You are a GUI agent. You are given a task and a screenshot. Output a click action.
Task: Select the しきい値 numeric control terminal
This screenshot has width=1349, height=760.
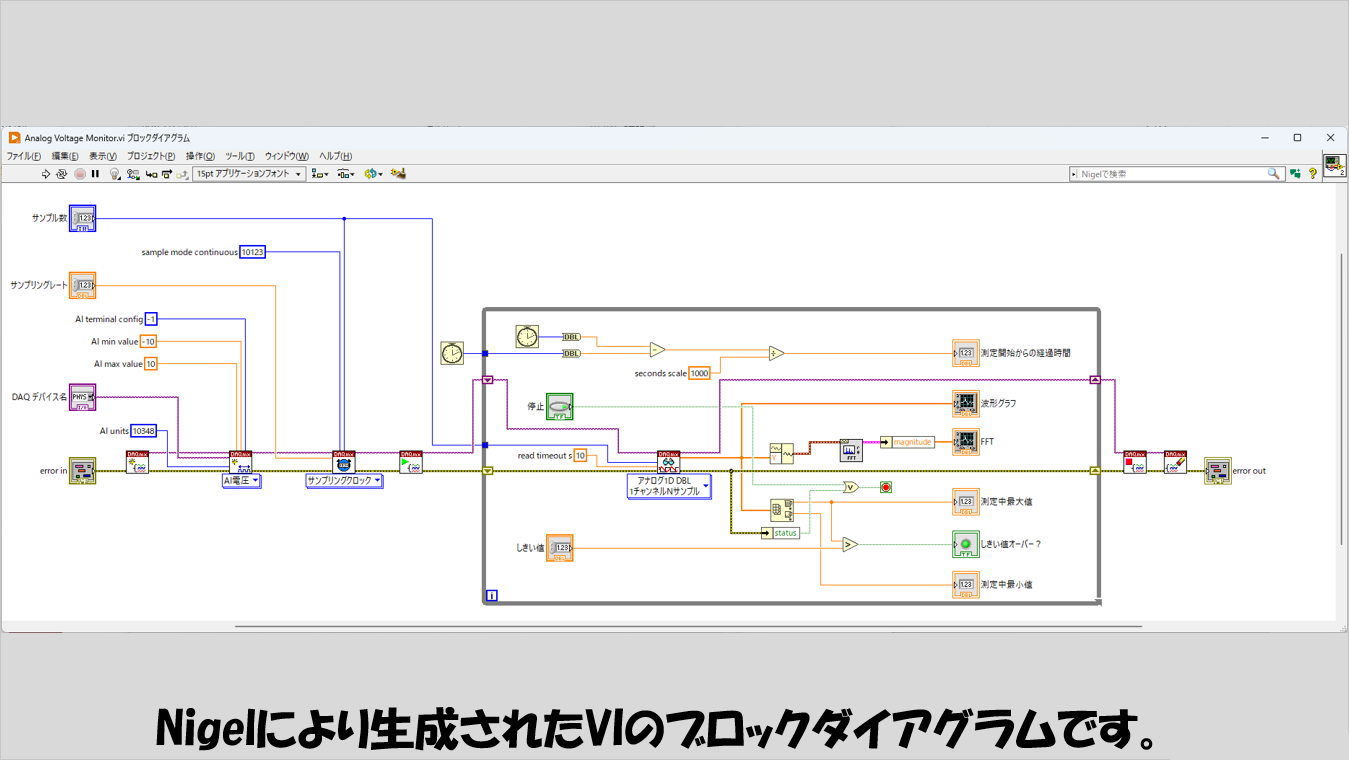(560, 548)
